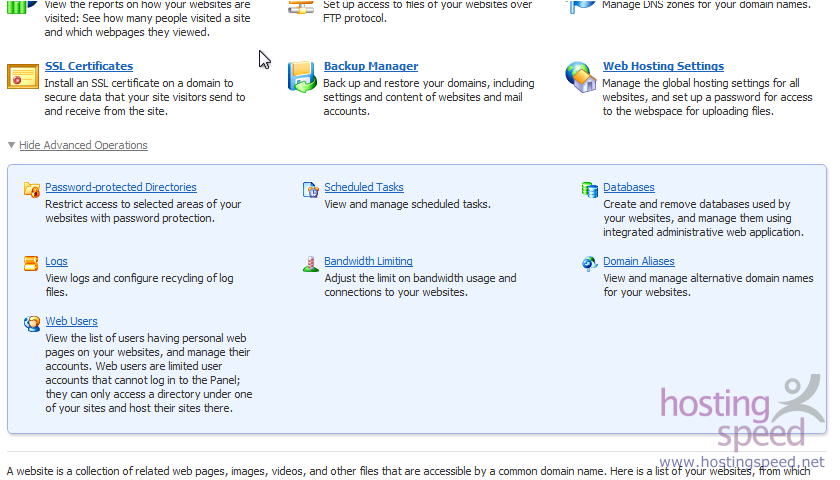Open the Logs link
The image size is (840, 480).
point(56,261)
